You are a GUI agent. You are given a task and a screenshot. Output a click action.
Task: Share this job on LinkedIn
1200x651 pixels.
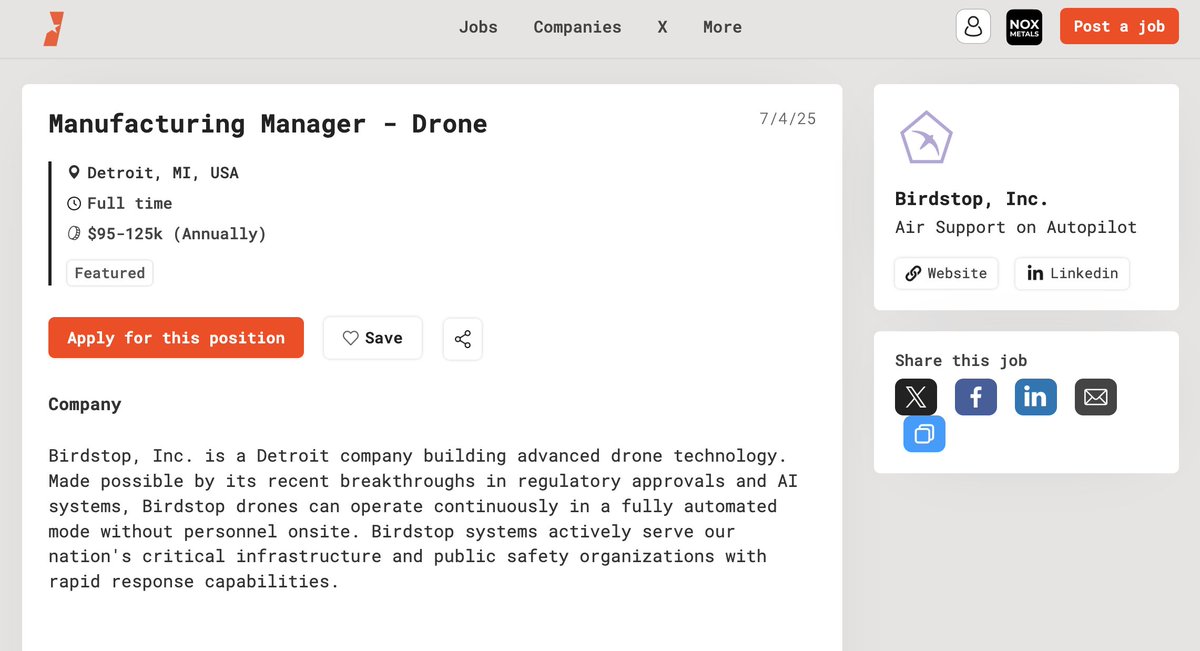click(x=1036, y=397)
